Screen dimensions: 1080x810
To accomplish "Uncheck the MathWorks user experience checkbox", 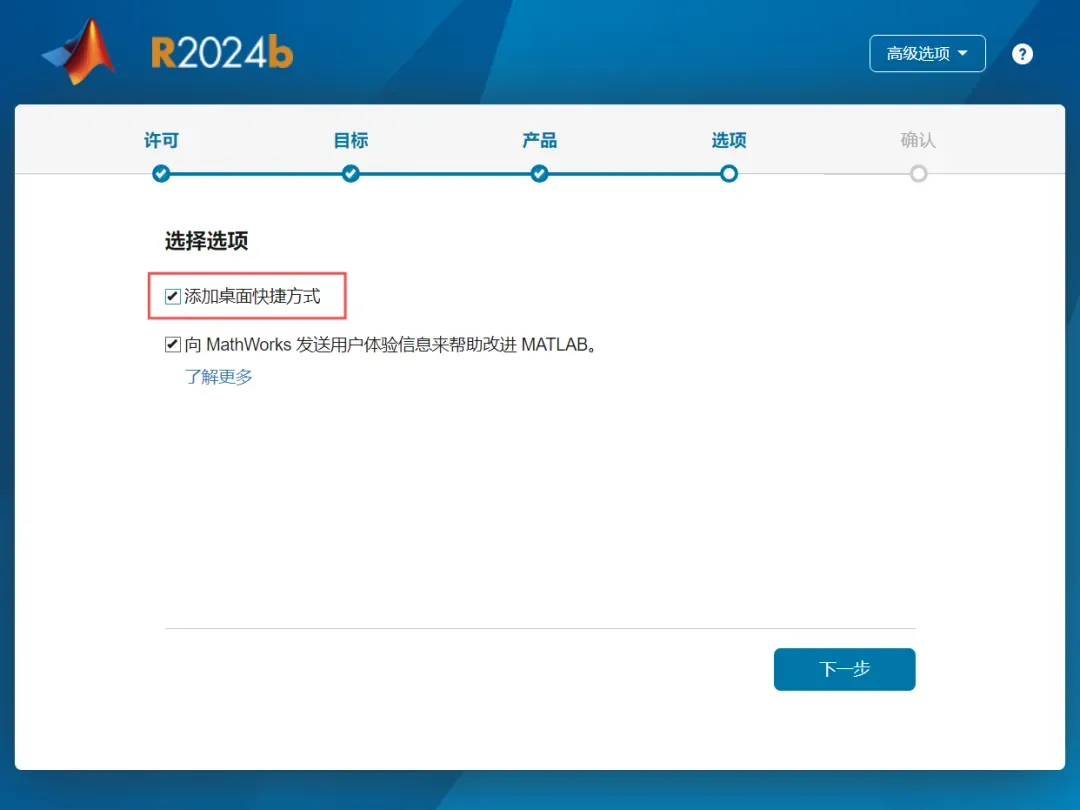I will tap(172, 344).
